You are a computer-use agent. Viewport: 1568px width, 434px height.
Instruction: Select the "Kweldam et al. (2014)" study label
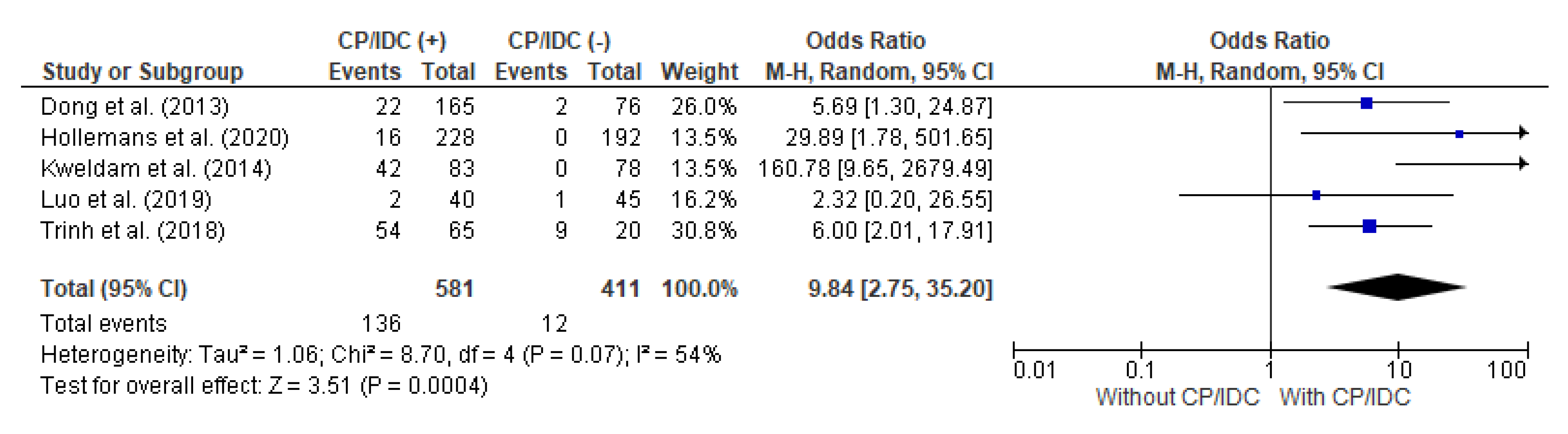point(156,169)
